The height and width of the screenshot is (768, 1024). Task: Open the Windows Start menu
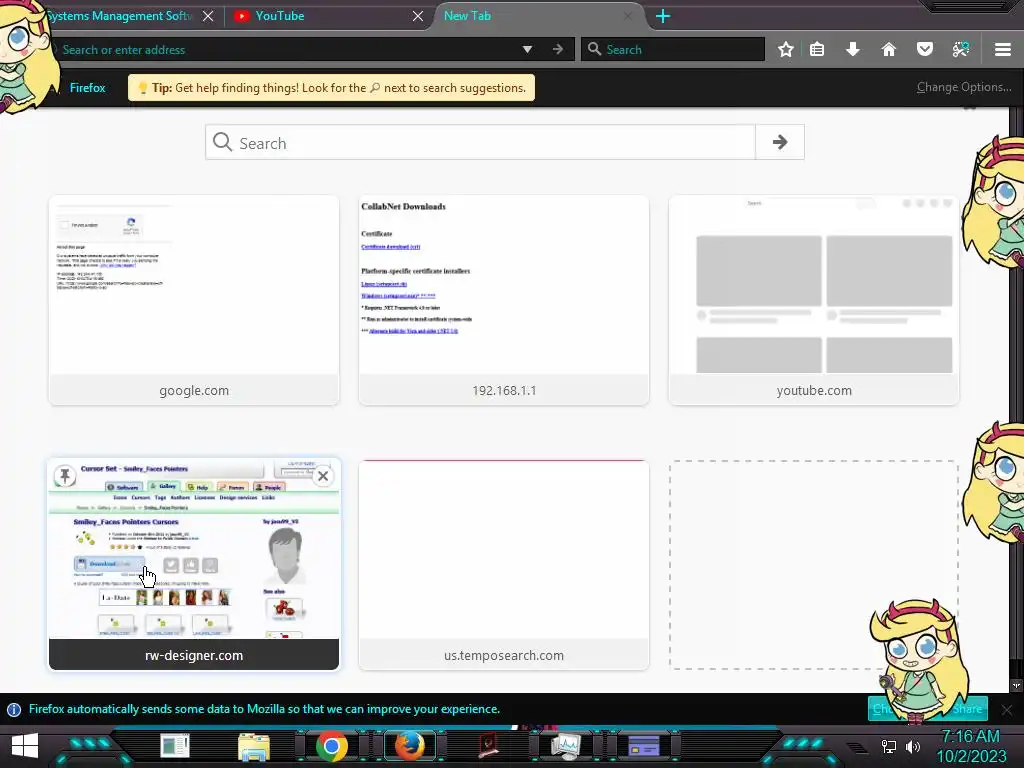pyautogui.click(x=25, y=746)
